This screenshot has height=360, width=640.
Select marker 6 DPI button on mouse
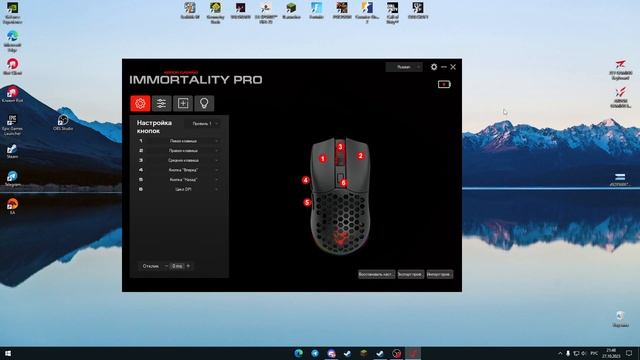tap(344, 182)
